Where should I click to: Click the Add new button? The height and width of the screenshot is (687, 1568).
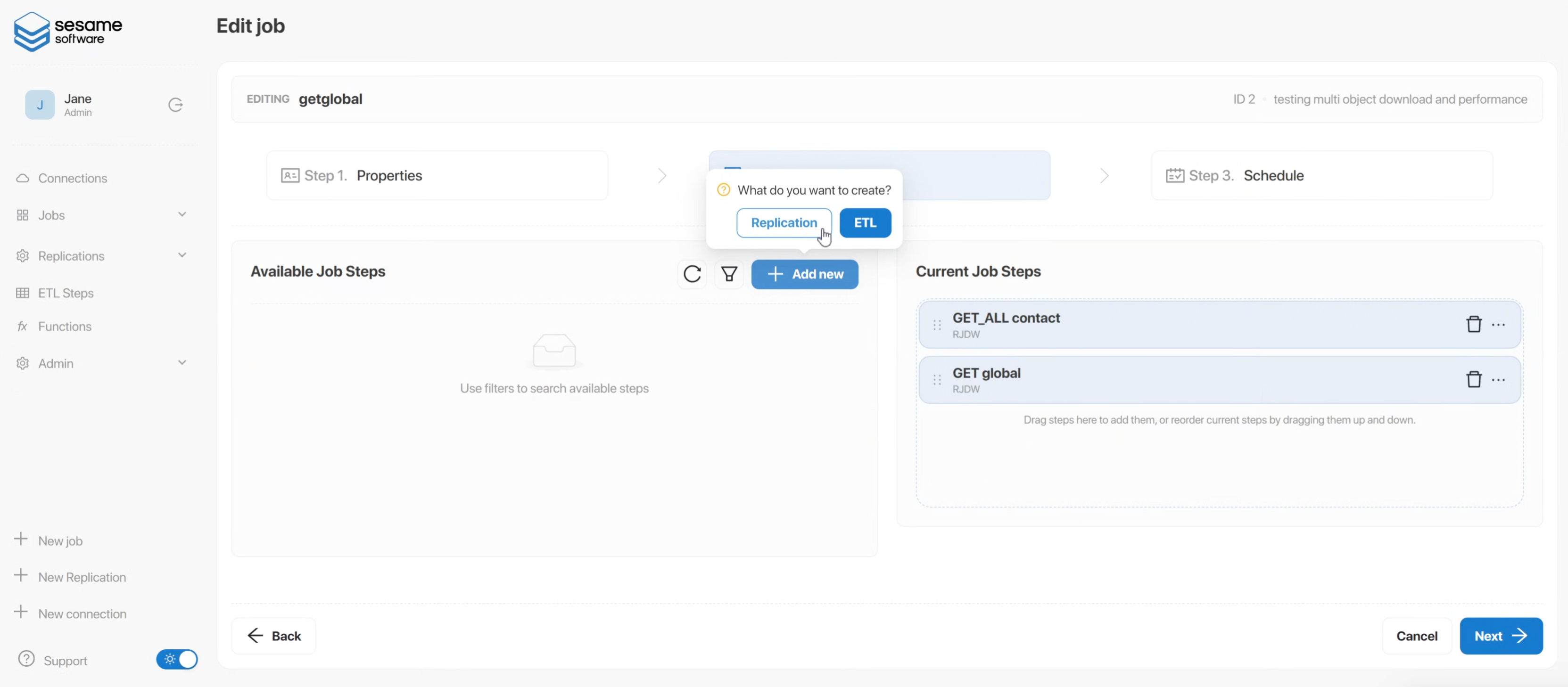click(x=805, y=274)
